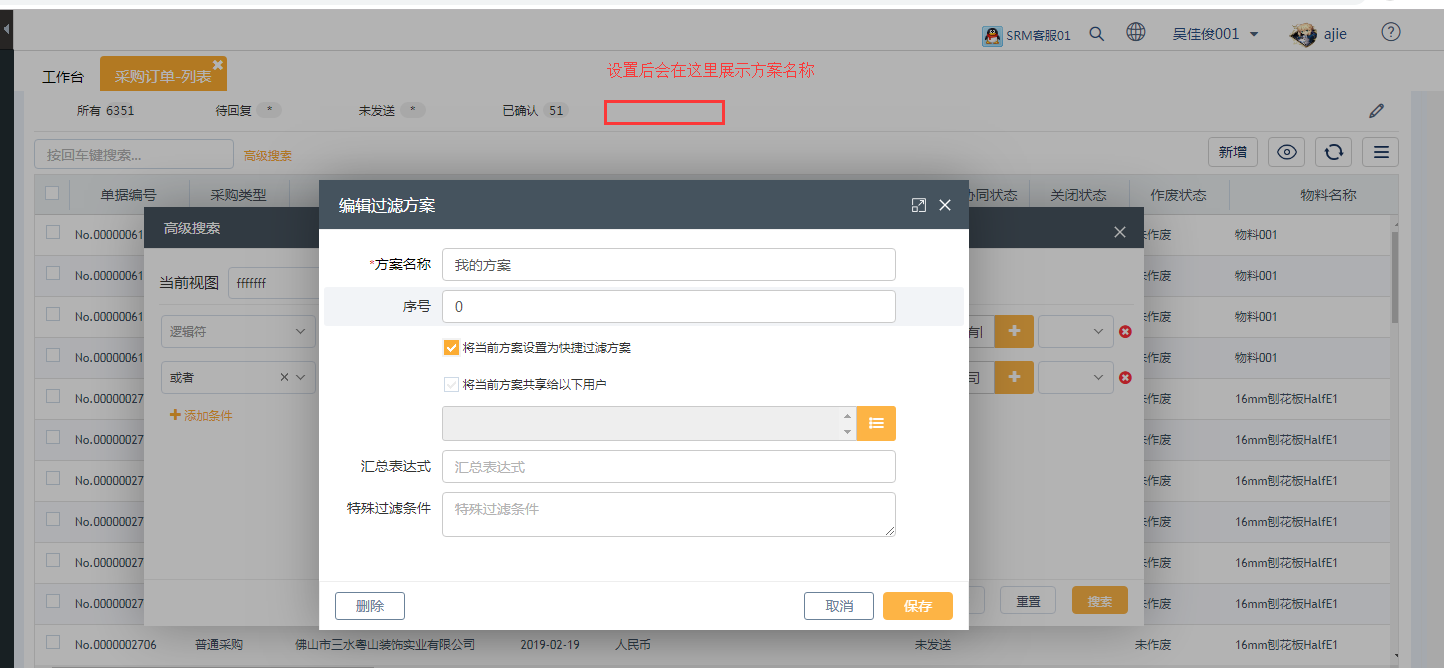Click the search box 按回车键搜索
This screenshot has width=1444, height=668.
click(x=134, y=155)
